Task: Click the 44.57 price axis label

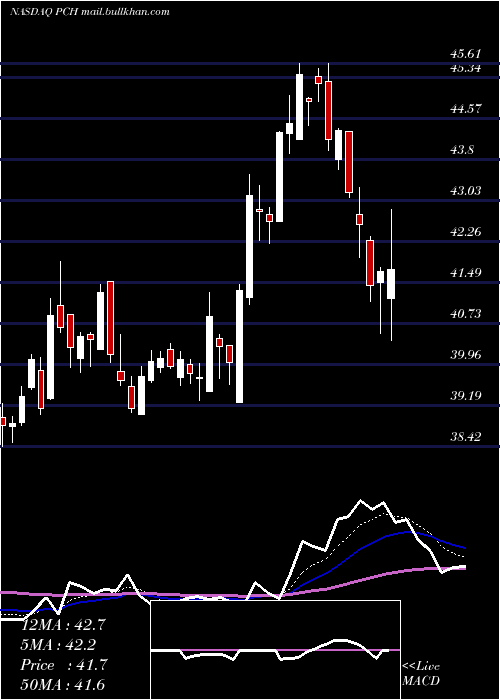Action: coord(466,108)
